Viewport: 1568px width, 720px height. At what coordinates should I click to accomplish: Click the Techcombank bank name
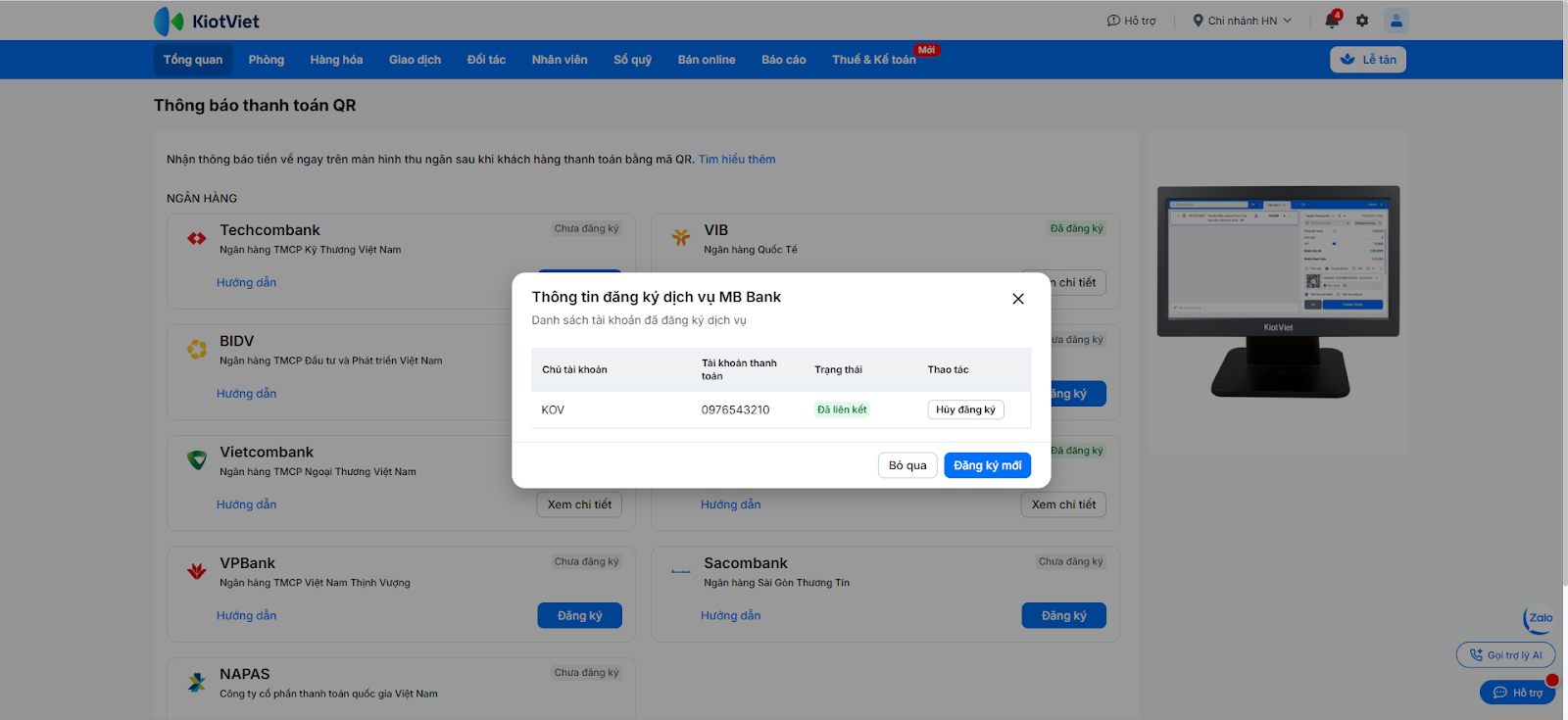pyautogui.click(x=269, y=230)
